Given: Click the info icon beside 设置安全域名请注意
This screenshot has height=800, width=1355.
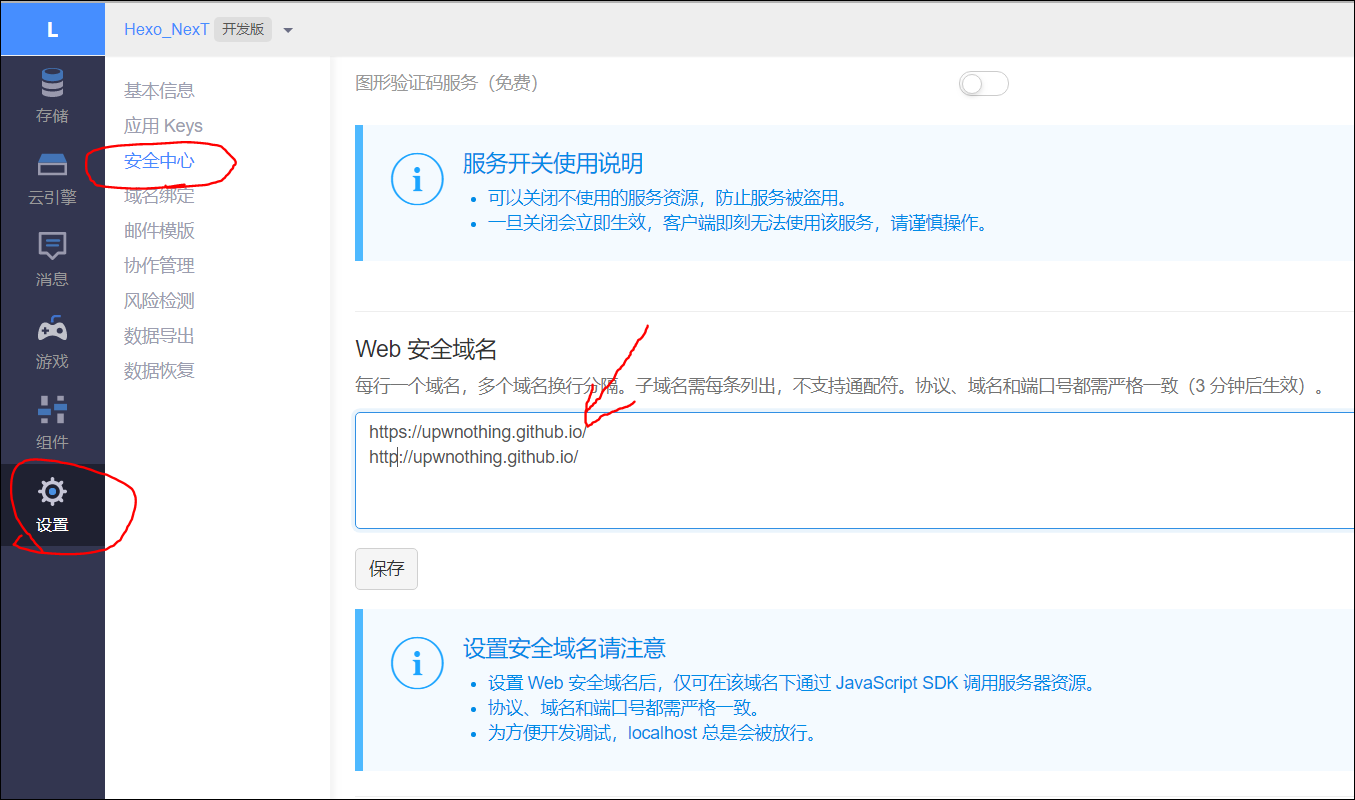Looking at the screenshot, I should pos(416,663).
